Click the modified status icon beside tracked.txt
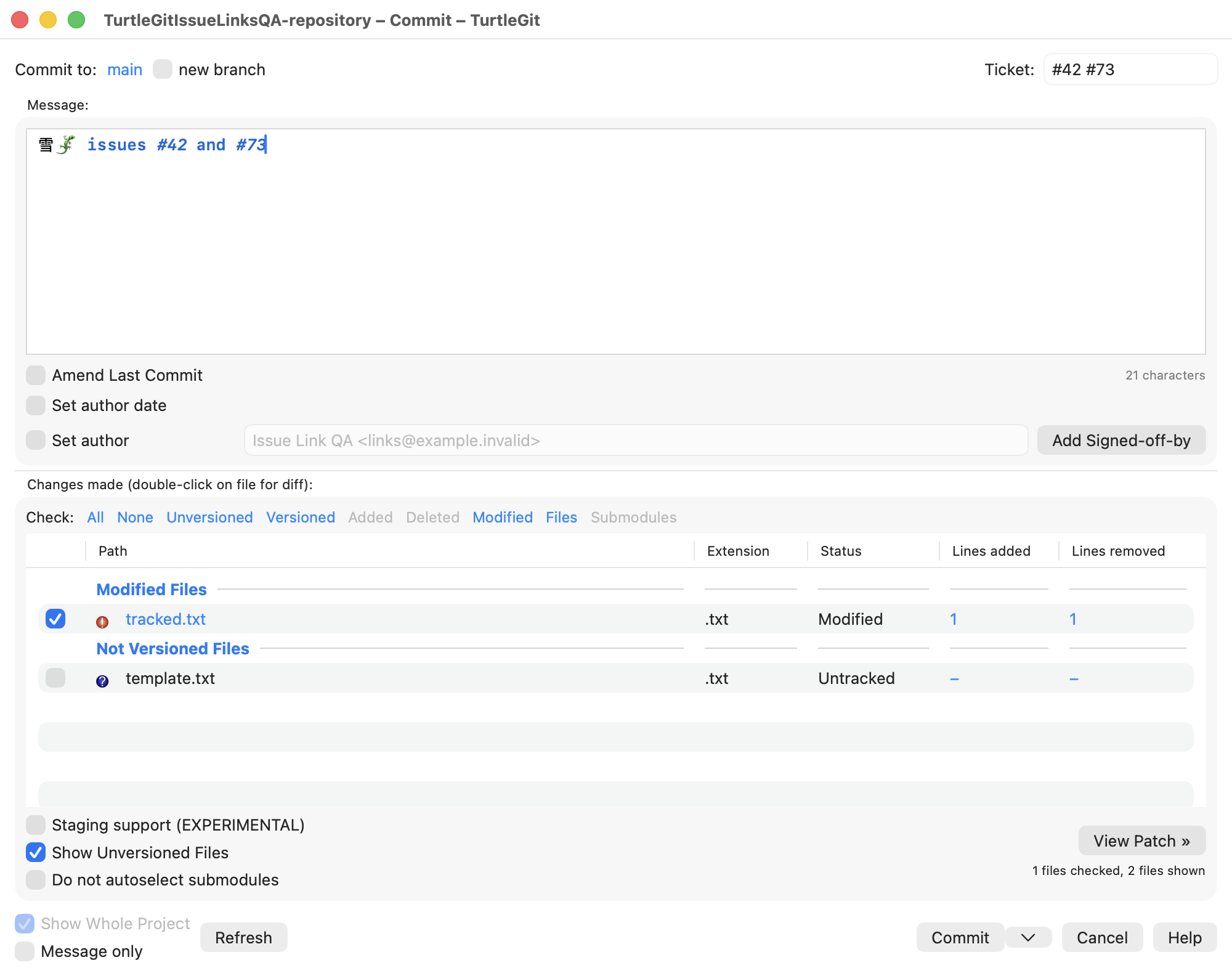Image resolution: width=1232 pixels, height=976 pixels. pyautogui.click(x=102, y=622)
